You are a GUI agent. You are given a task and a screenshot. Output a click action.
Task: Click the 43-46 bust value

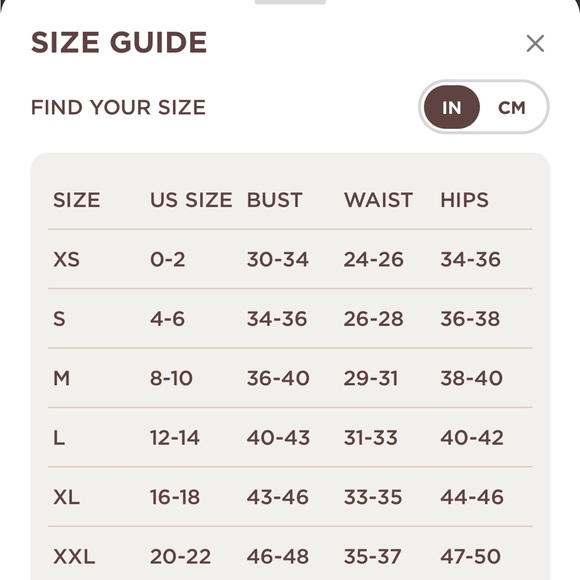pos(277,497)
